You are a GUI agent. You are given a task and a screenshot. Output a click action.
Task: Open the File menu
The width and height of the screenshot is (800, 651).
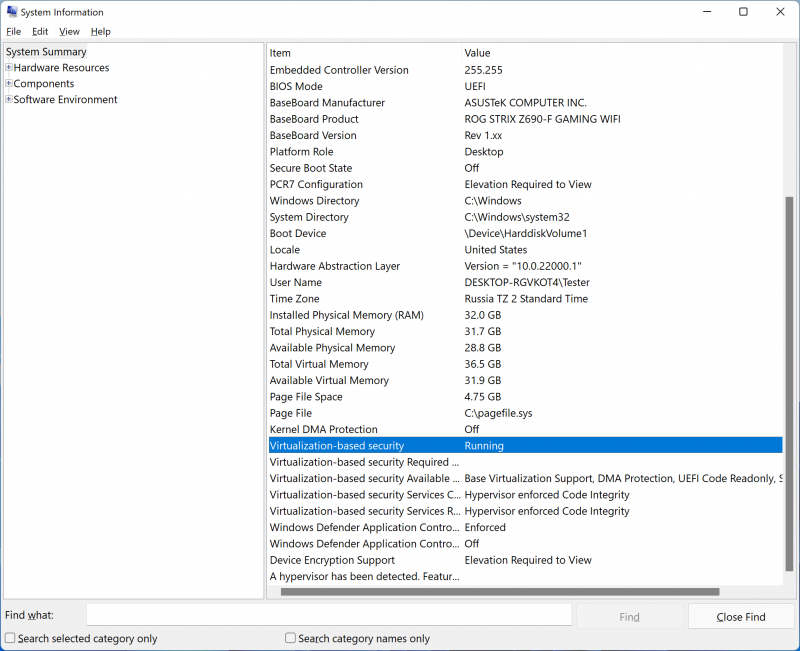(13, 32)
